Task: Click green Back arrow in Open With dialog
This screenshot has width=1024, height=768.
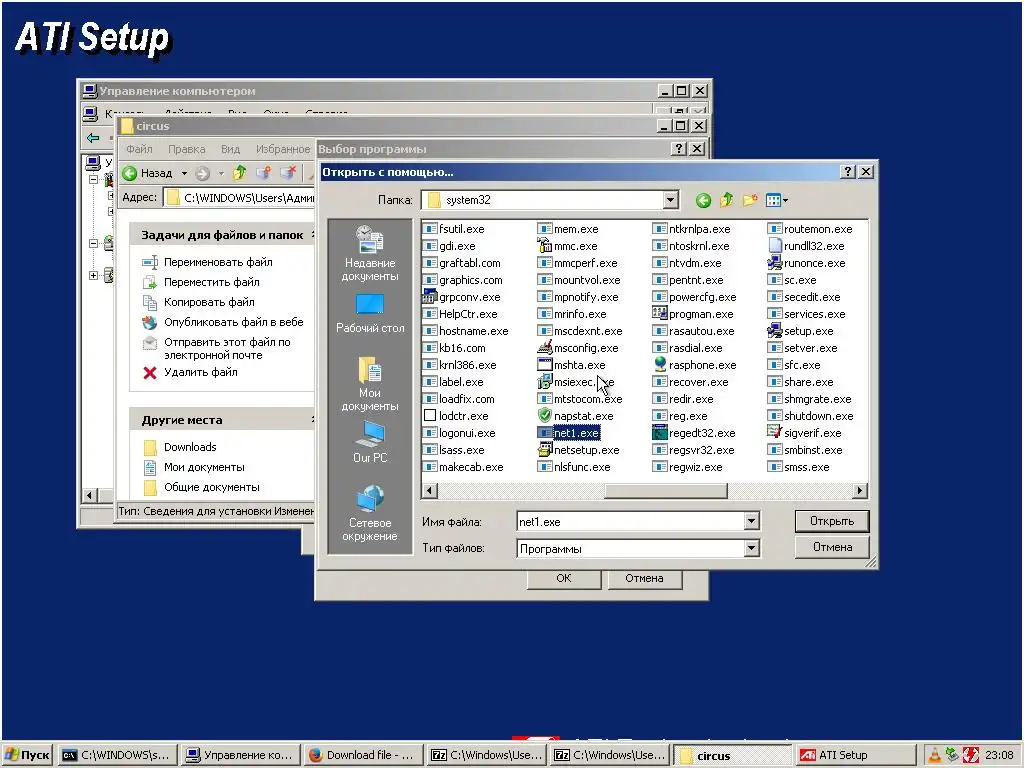Action: click(x=703, y=200)
